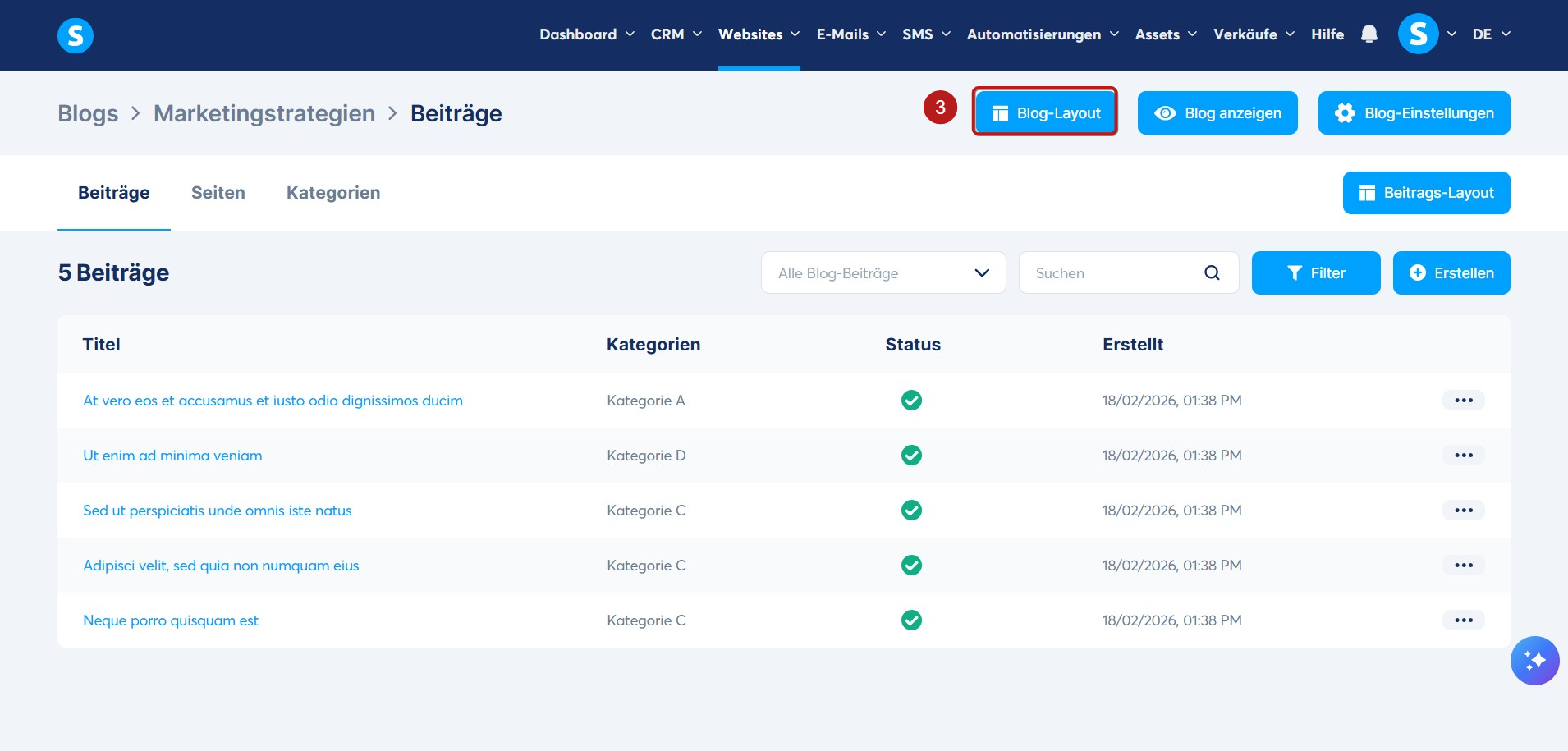Open options for 'At vero eos' post
This screenshot has height=751, width=1568.
[1464, 401]
